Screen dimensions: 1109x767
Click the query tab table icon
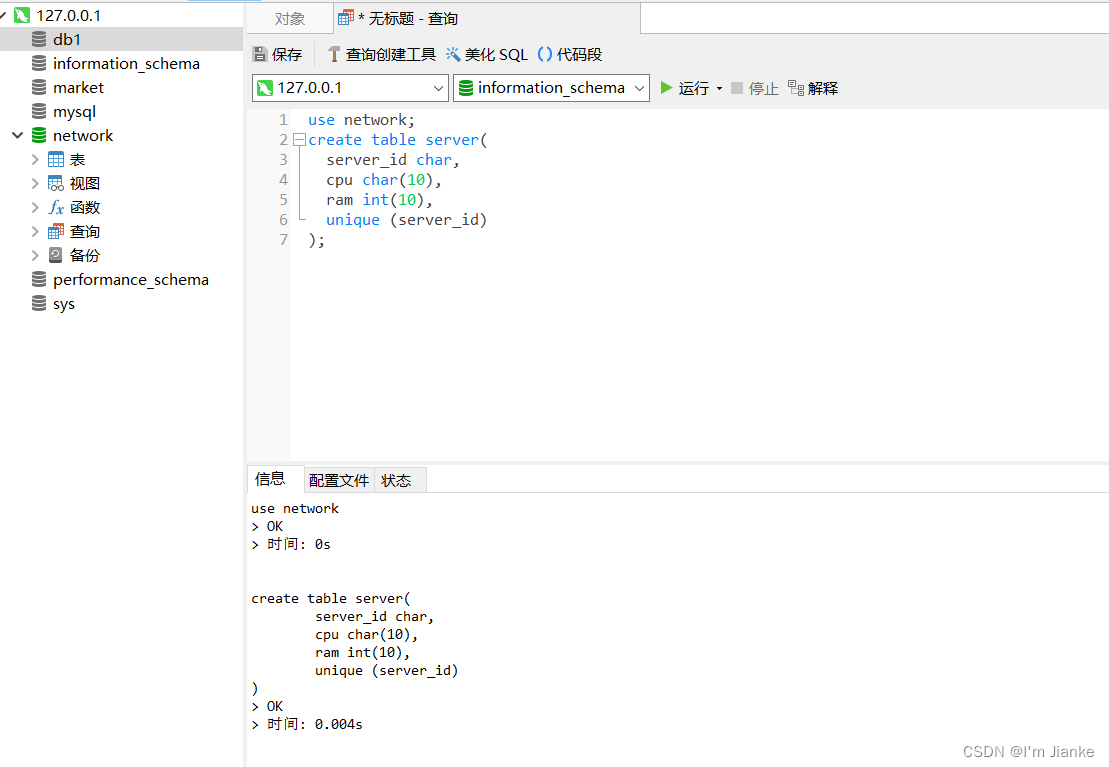coord(346,18)
